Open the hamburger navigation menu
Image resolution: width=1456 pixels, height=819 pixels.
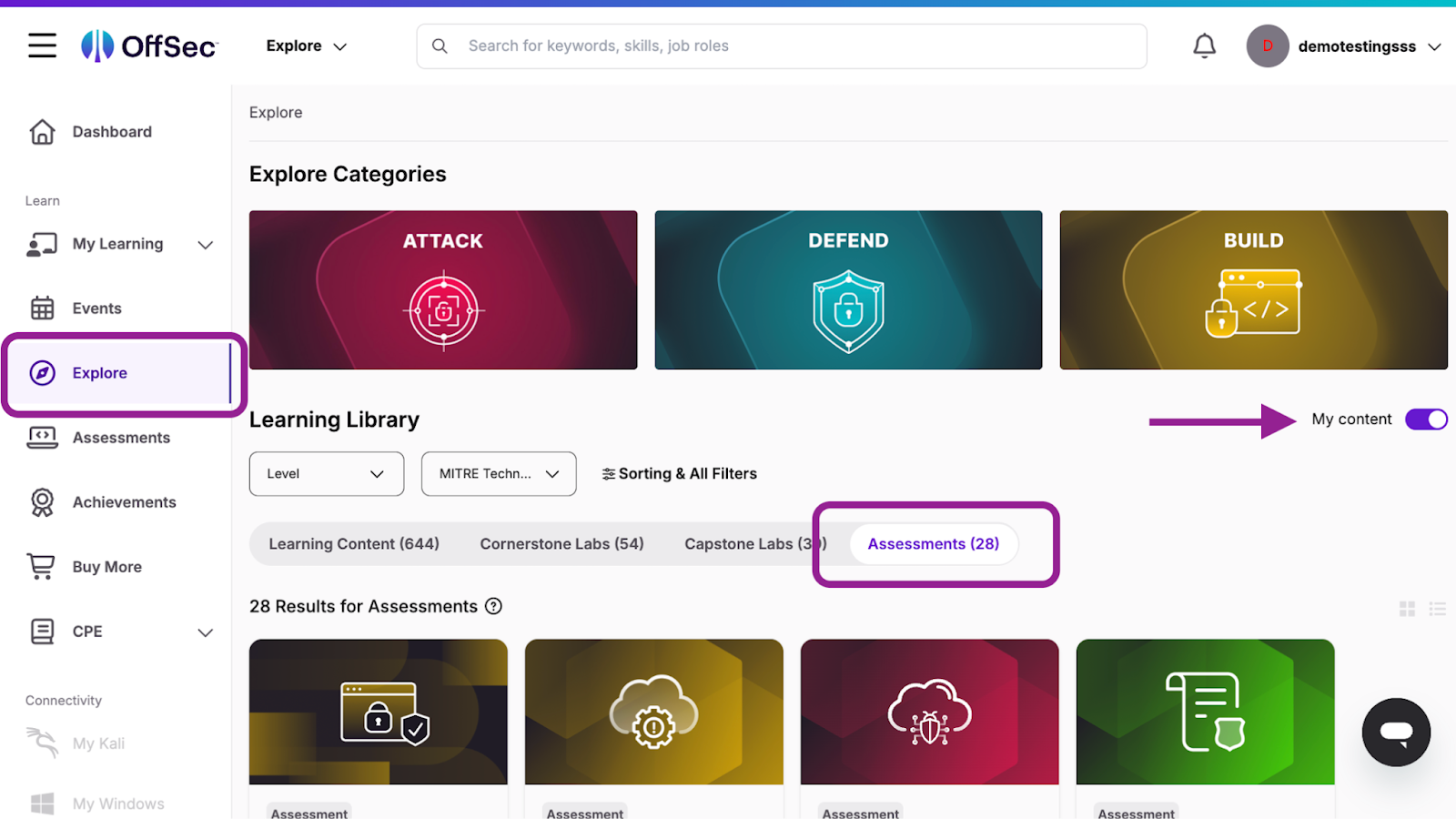click(42, 45)
